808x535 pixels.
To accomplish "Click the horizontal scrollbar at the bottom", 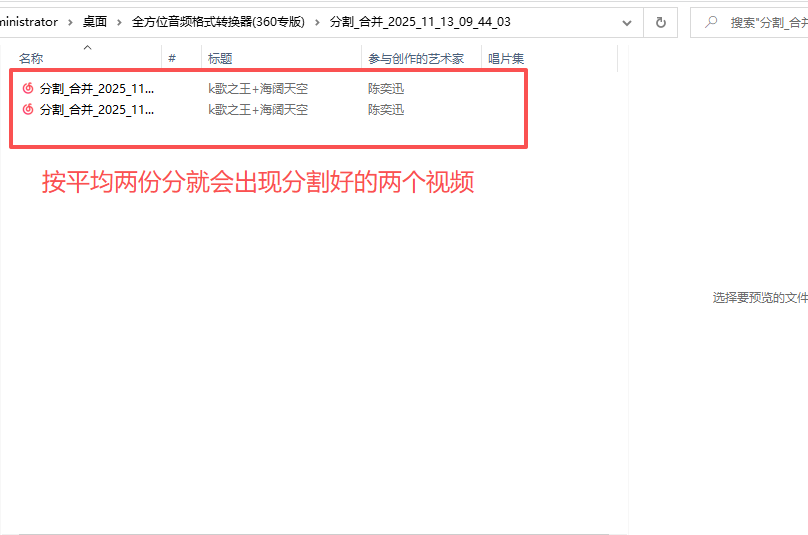I will click(x=314, y=533).
